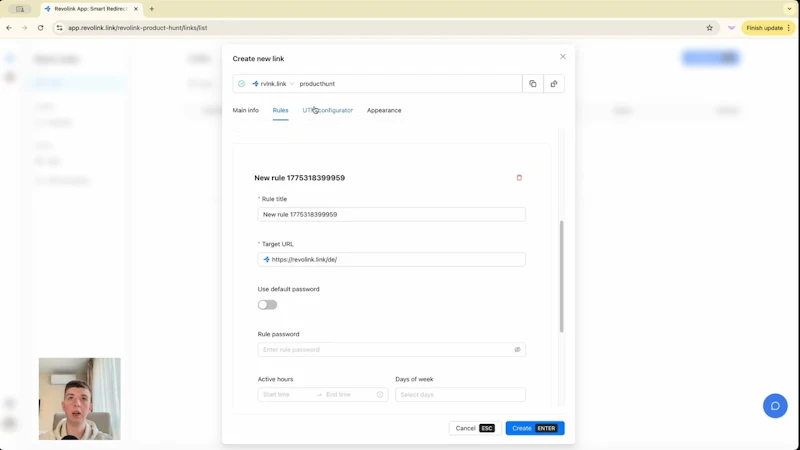This screenshot has width=800, height=450.
Task: Delete the rule with the red trash icon
Action: tap(519, 178)
